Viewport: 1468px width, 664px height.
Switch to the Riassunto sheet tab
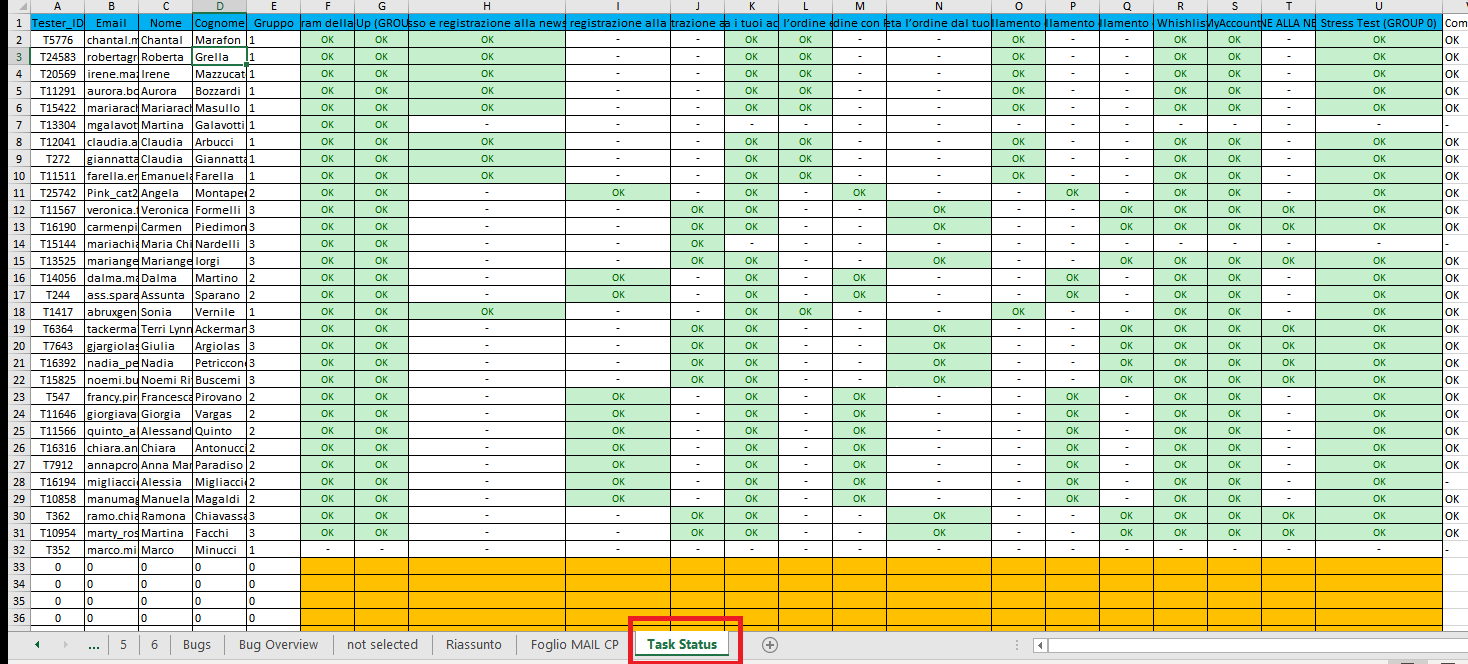pos(474,645)
